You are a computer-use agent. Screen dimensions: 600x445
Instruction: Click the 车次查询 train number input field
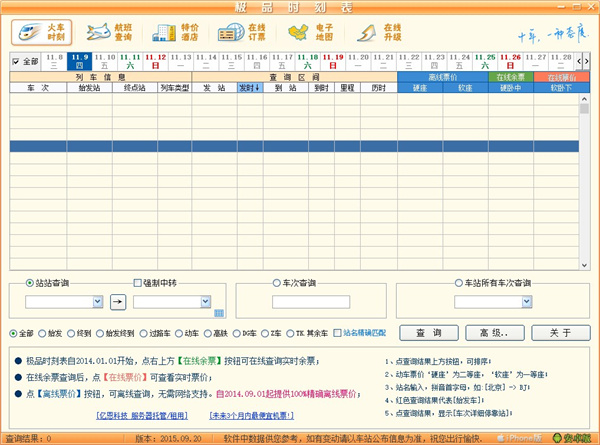point(311,302)
